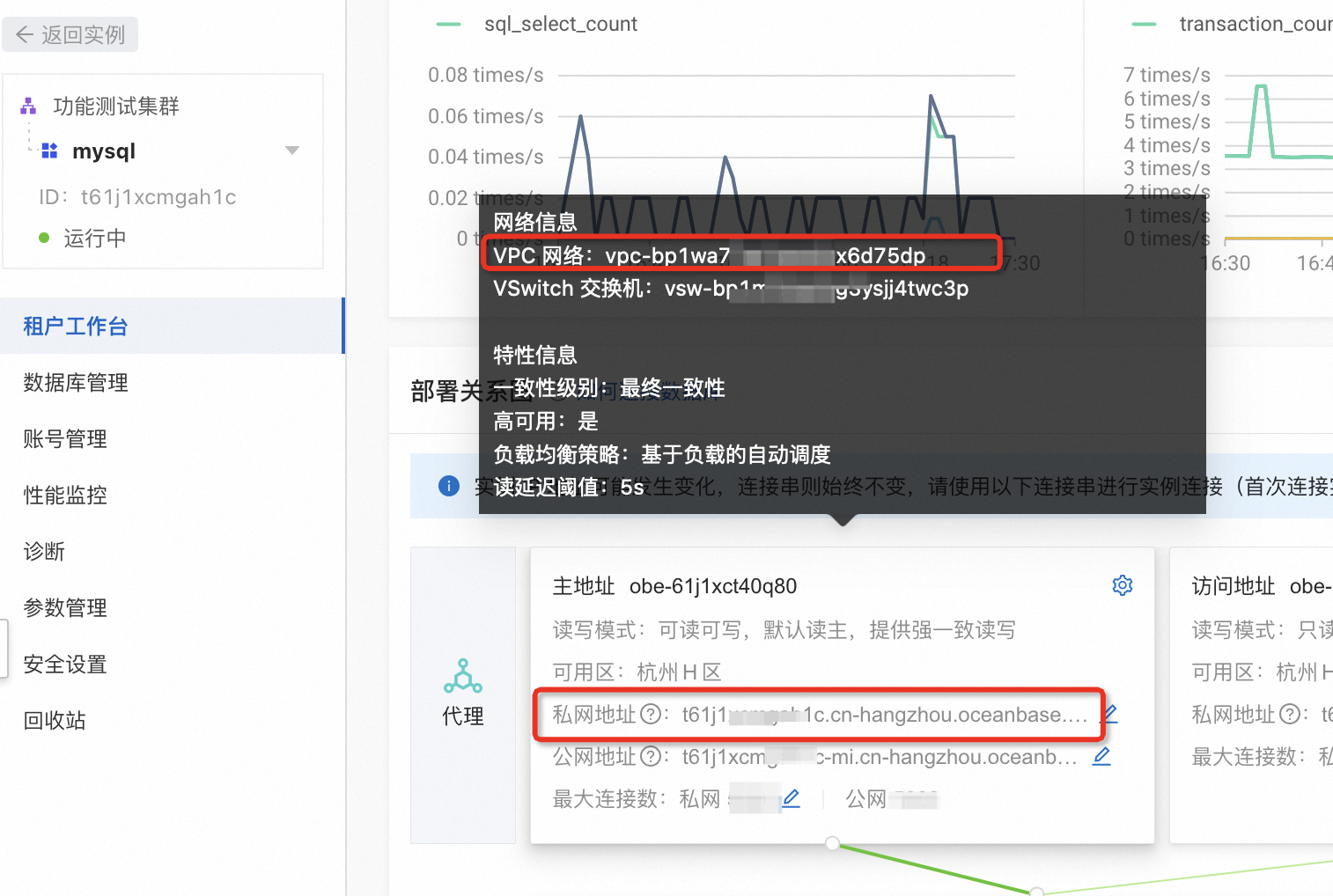Toggle sql_select_count legend entry
This screenshot has width=1333, height=896.
(537, 24)
